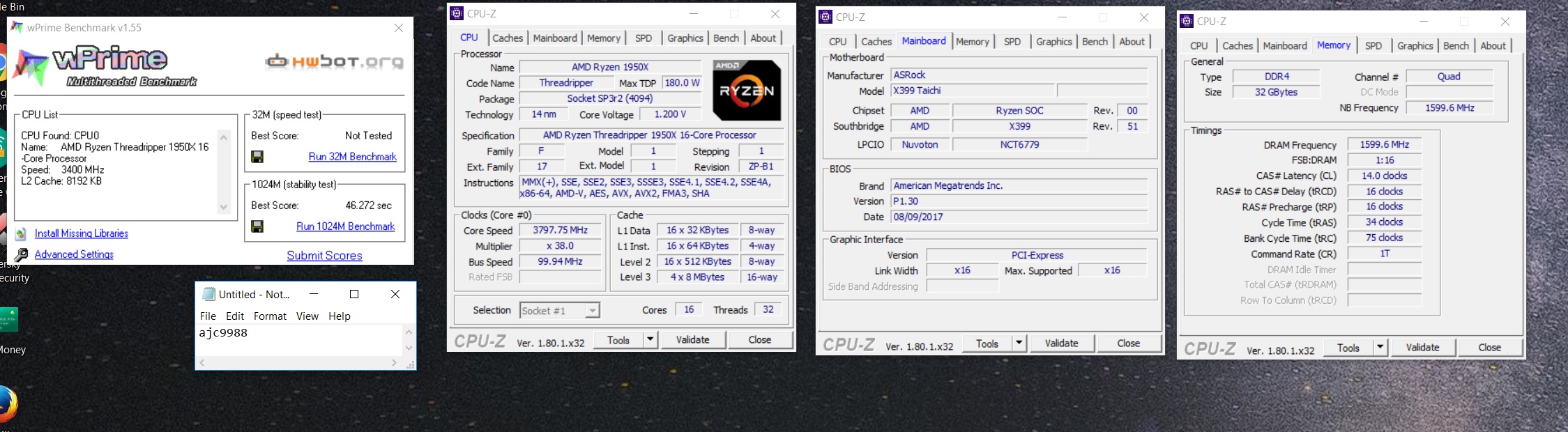The height and width of the screenshot is (432, 1568).
Task: Click the Install Missing Libraries icon
Action: pyautogui.click(x=21, y=234)
